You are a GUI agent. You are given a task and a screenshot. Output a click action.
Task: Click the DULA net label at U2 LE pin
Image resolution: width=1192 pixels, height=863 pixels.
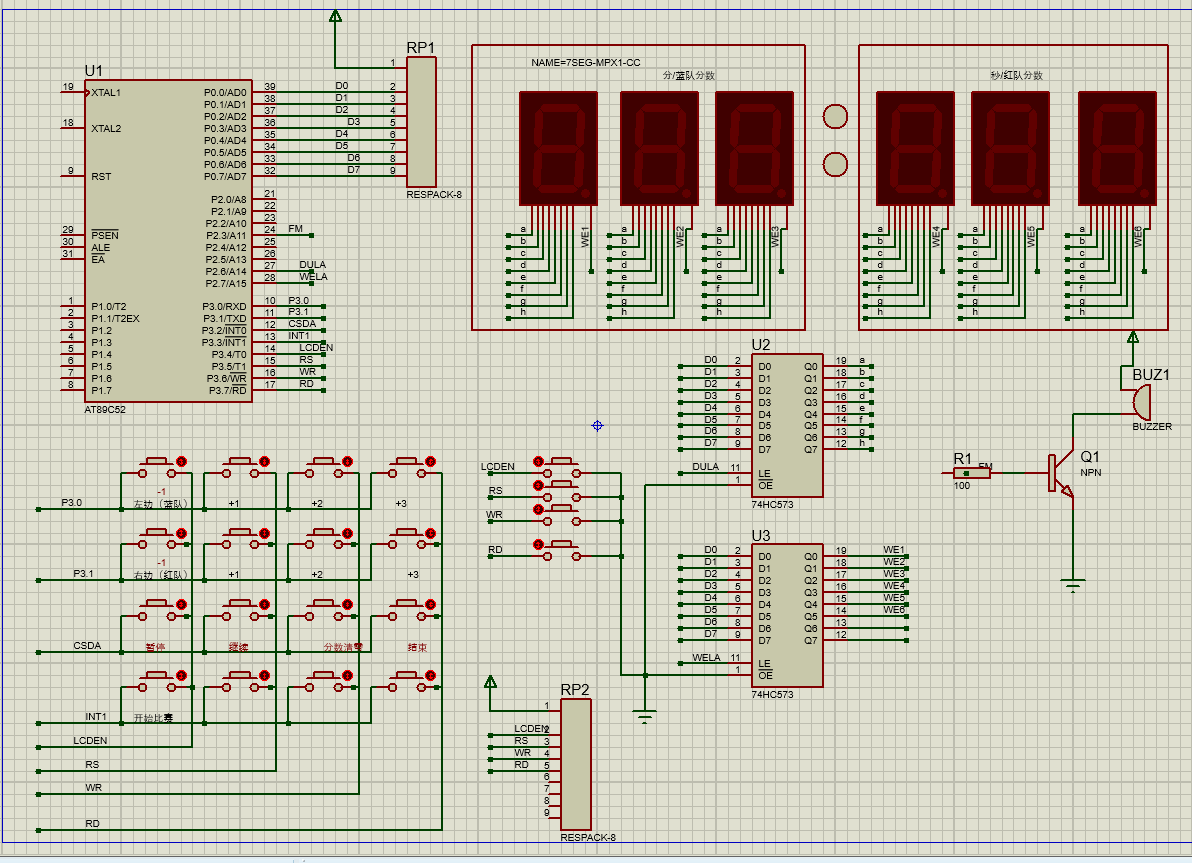click(705, 466)
